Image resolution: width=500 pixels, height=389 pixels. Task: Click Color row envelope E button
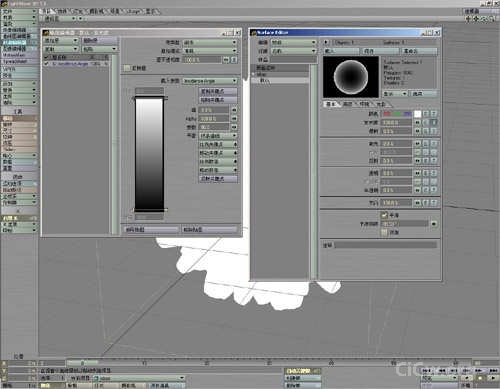(426, 114)
